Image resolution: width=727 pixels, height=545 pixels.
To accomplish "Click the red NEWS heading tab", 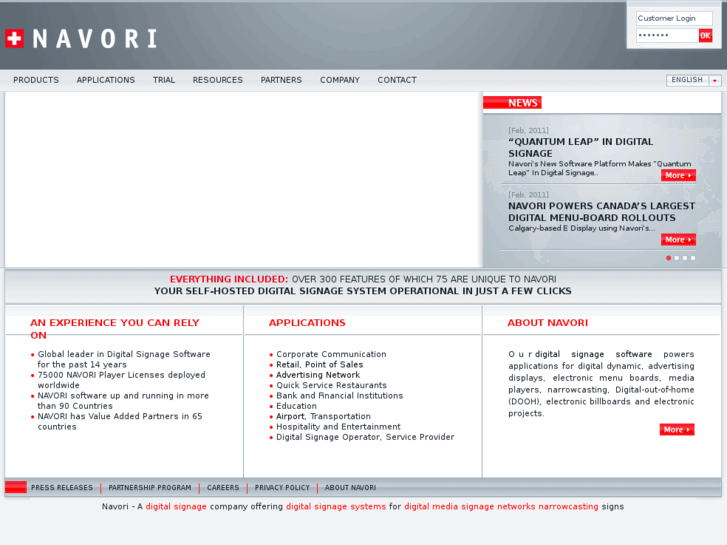I will click(x=512, y=103).
